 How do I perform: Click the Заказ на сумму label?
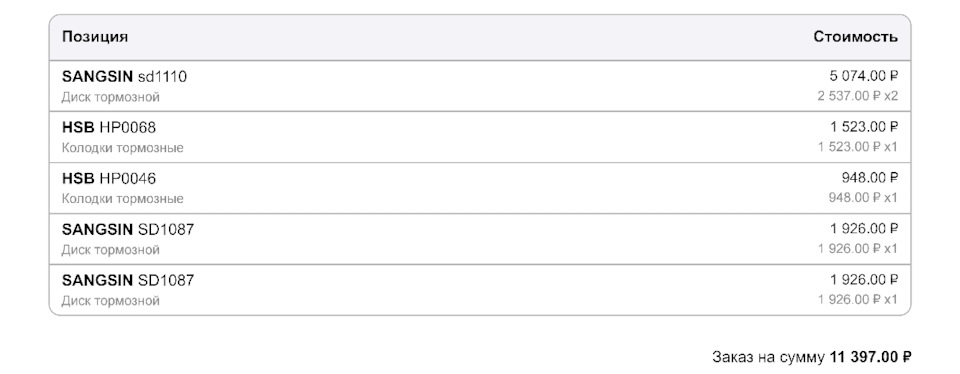point(769,356)
